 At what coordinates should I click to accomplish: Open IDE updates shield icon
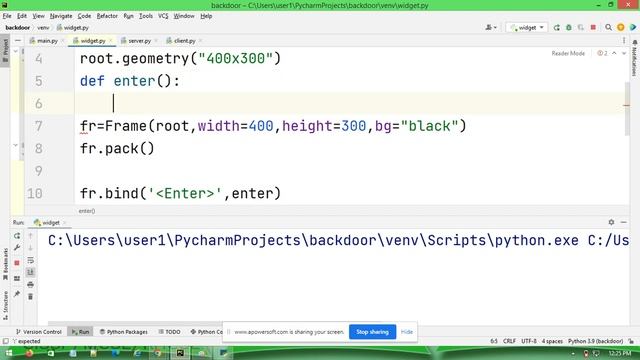tap(621, 27)
